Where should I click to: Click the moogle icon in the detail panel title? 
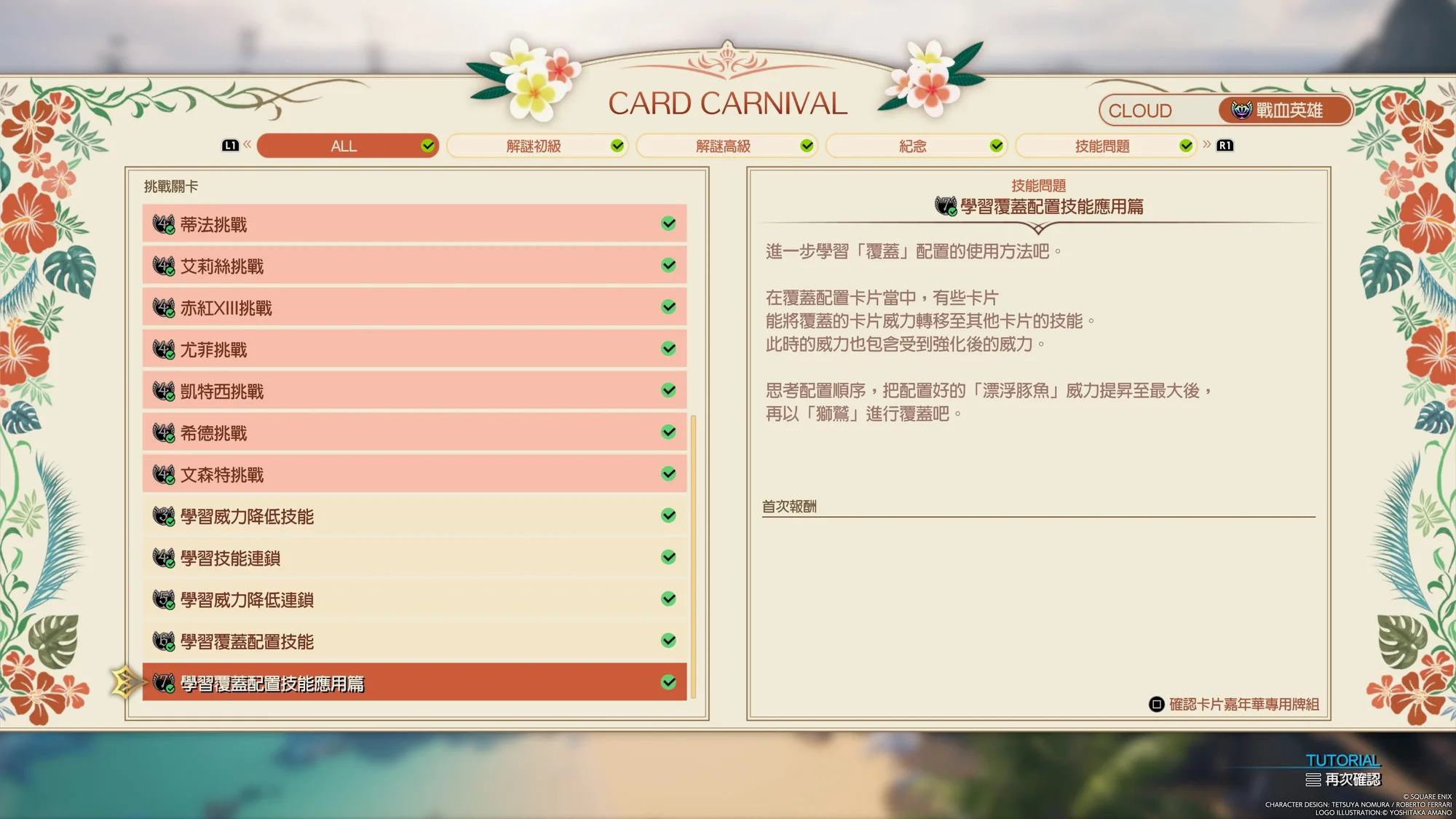pos(946,206)
